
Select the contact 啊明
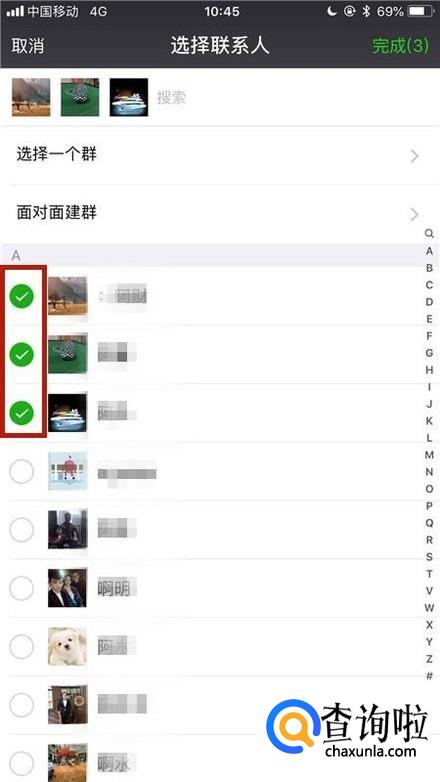[x=21, y=588]
